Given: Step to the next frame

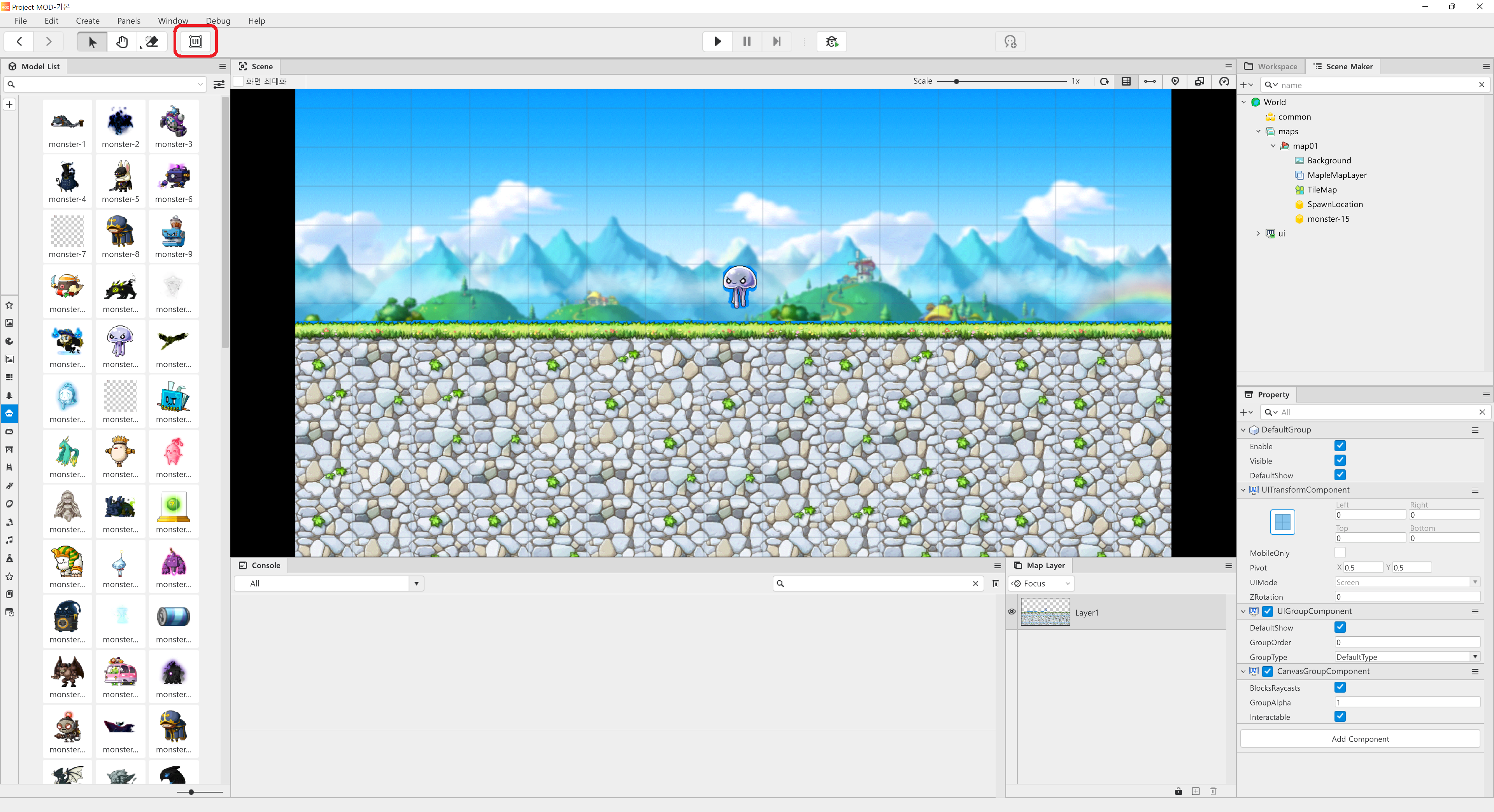Looking at the screenshot, I should pyautogui.click(x=777, y=41).
